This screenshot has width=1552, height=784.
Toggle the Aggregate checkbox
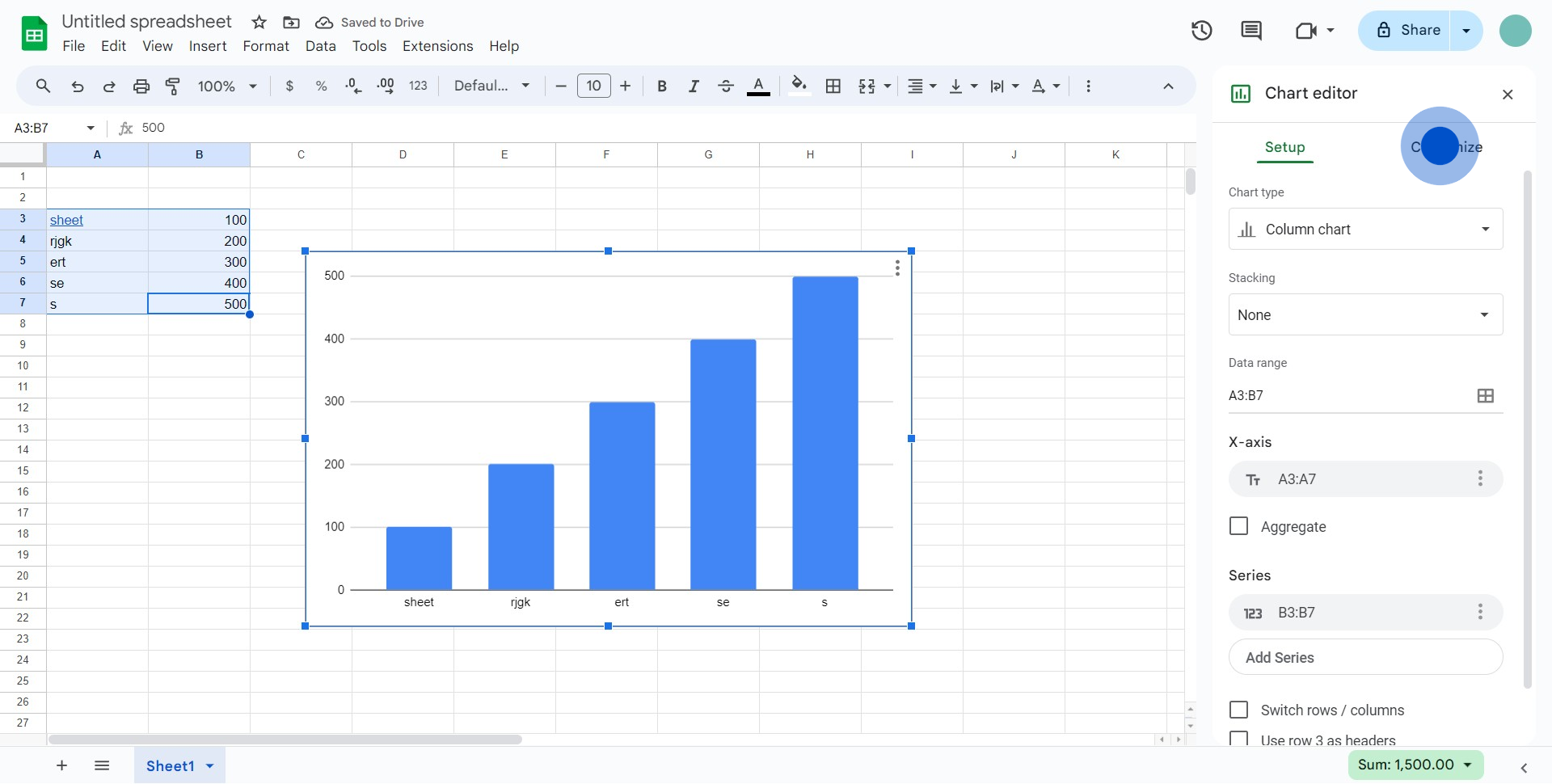click(1238, 526)
